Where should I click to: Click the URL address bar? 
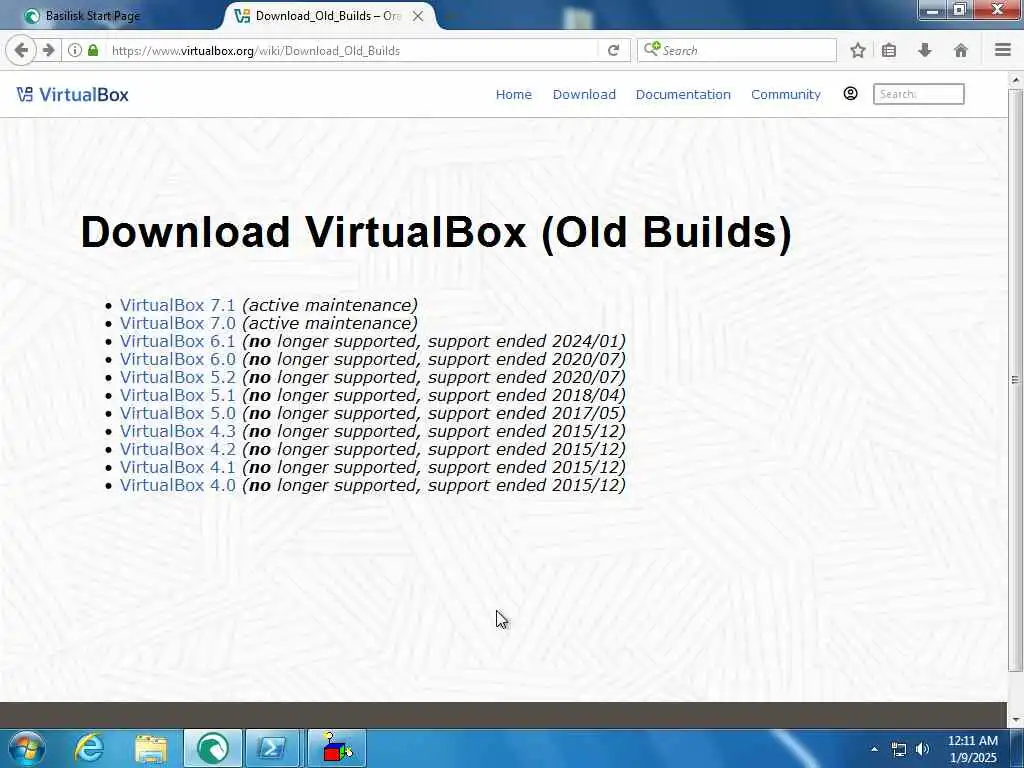pos(353,50)
